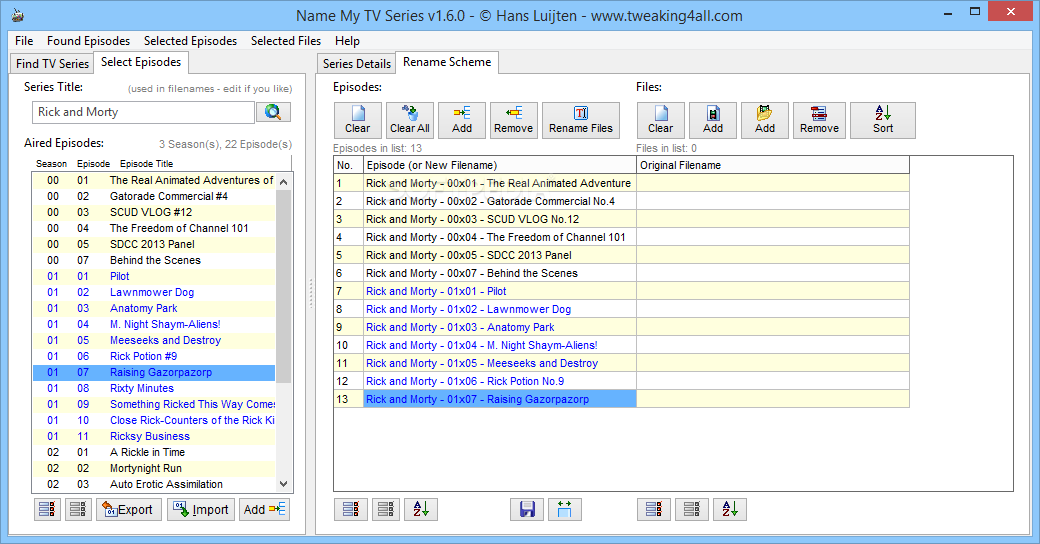Deselect all rows under episodes table
1040x544 pixels.
click(386, 510)
